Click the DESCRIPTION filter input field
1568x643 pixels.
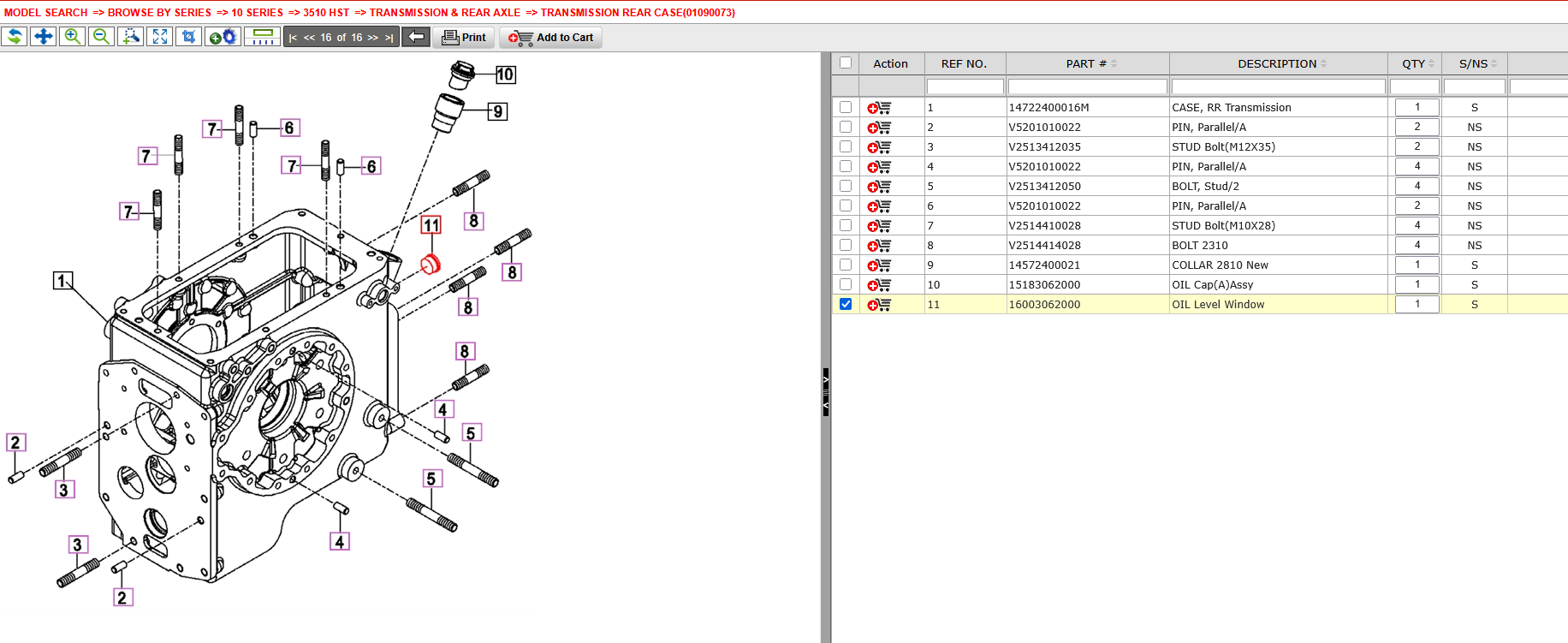[x=1278, y=86]
